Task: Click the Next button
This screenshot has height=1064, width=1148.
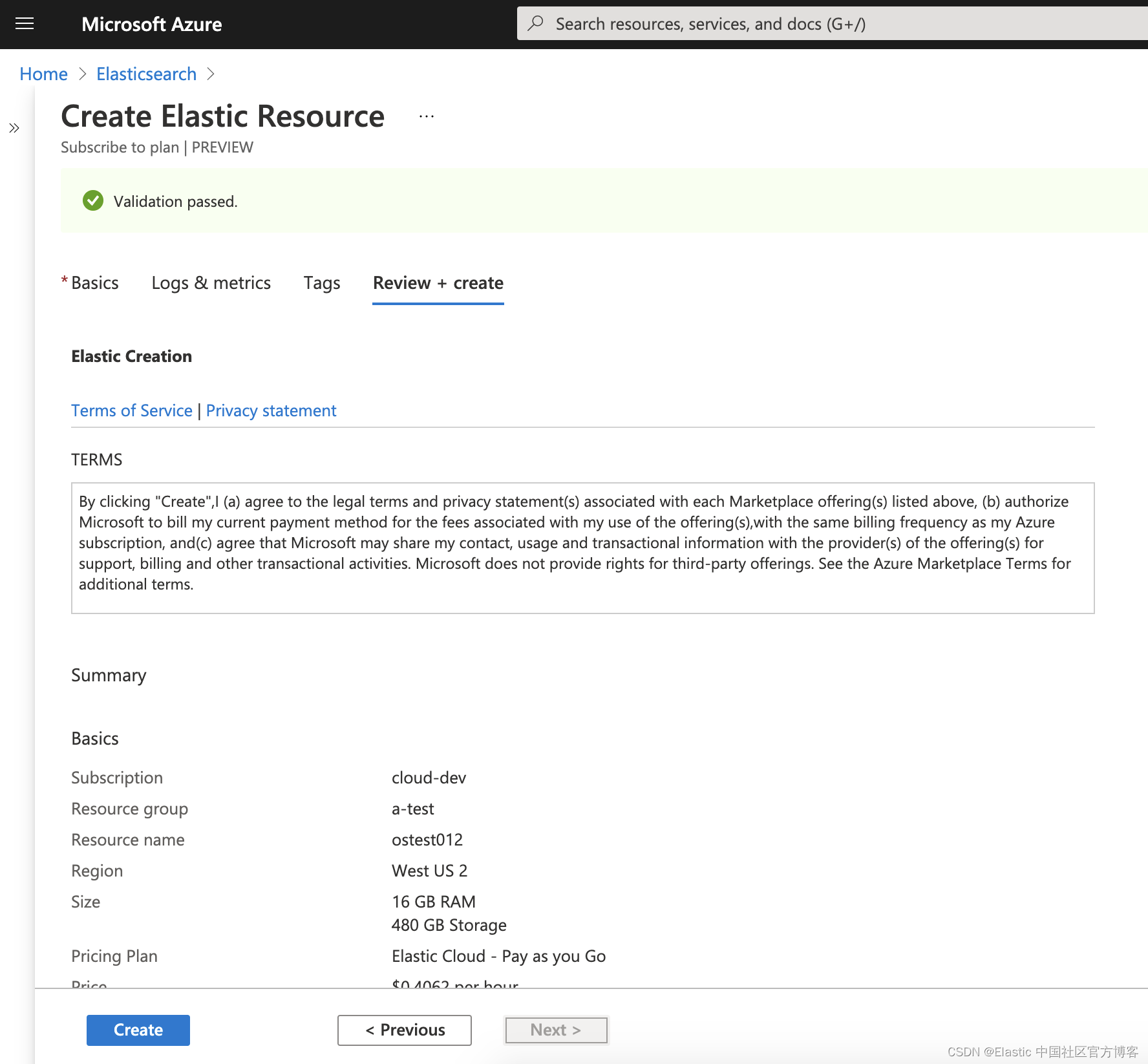Action: click(x=555, y=1030)
